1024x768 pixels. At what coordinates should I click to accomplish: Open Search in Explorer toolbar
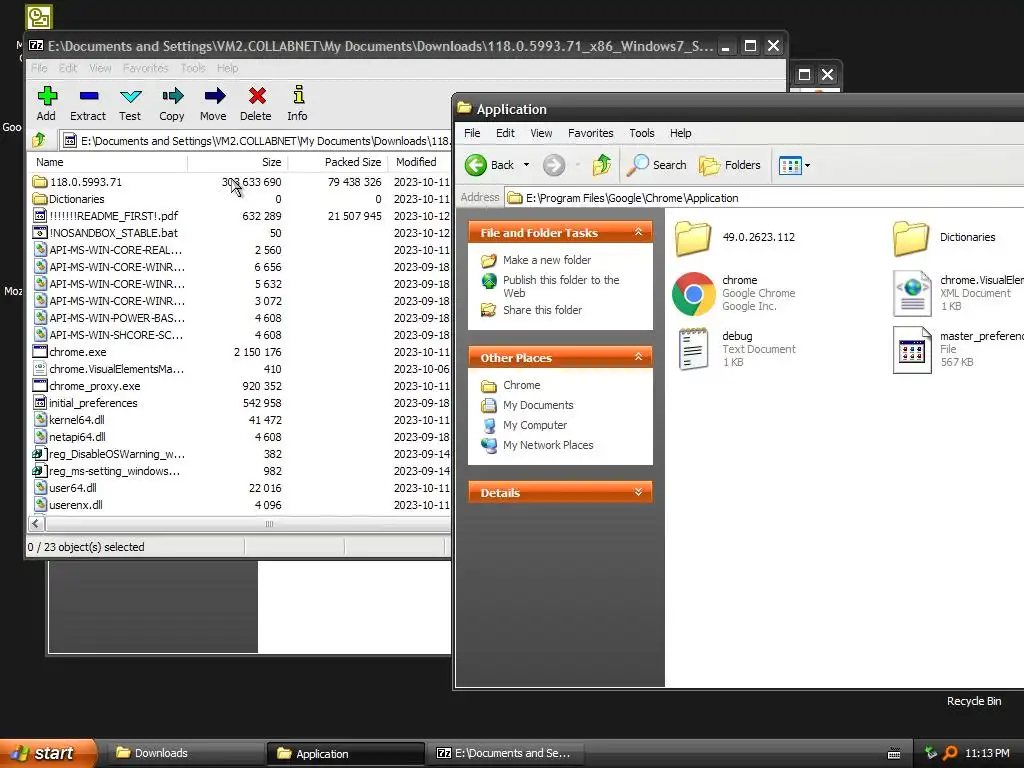point(656,165)
